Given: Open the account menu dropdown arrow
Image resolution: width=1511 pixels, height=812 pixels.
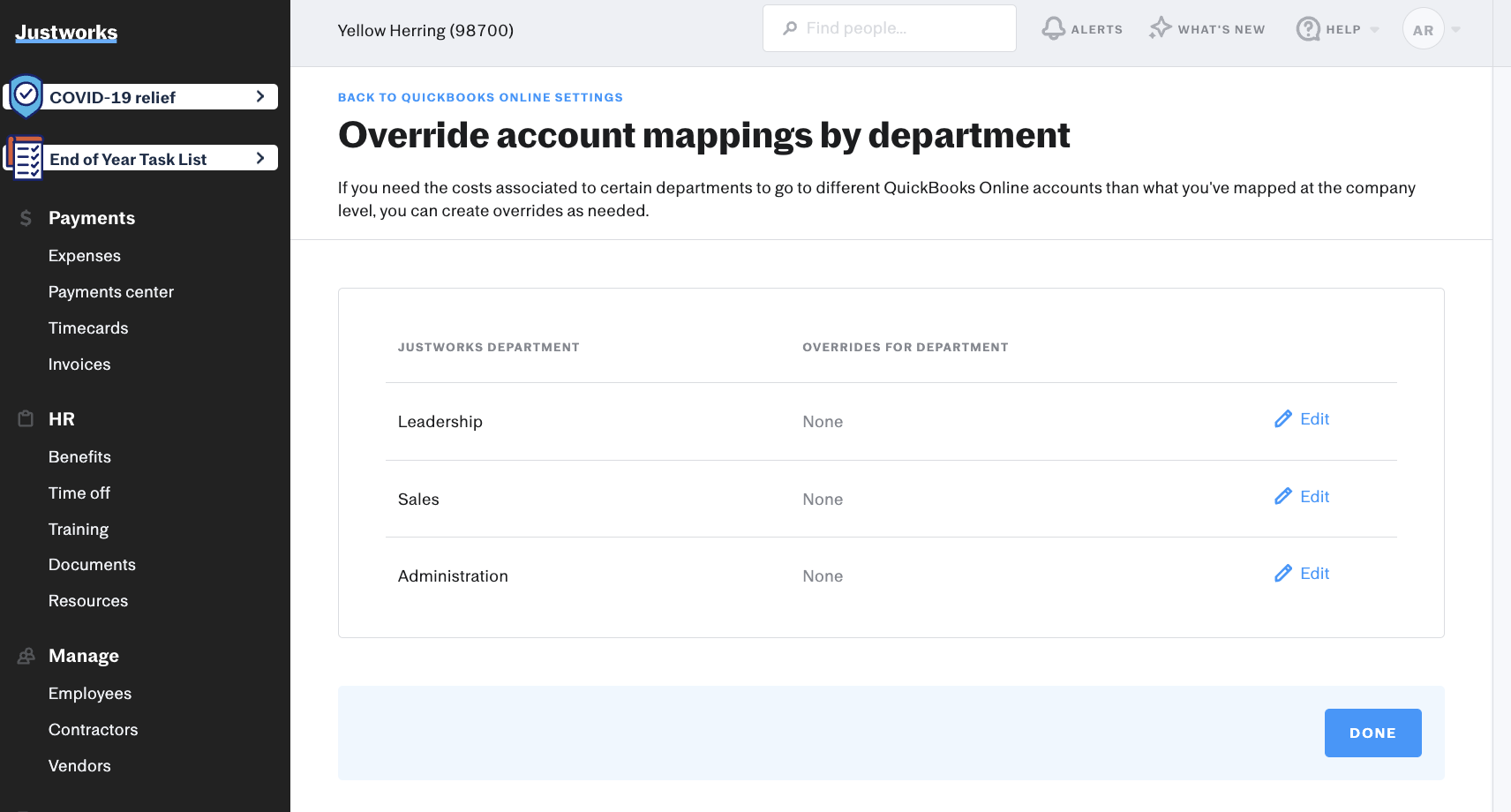Looking at the screenshot, I should (x=1456, y=29).
